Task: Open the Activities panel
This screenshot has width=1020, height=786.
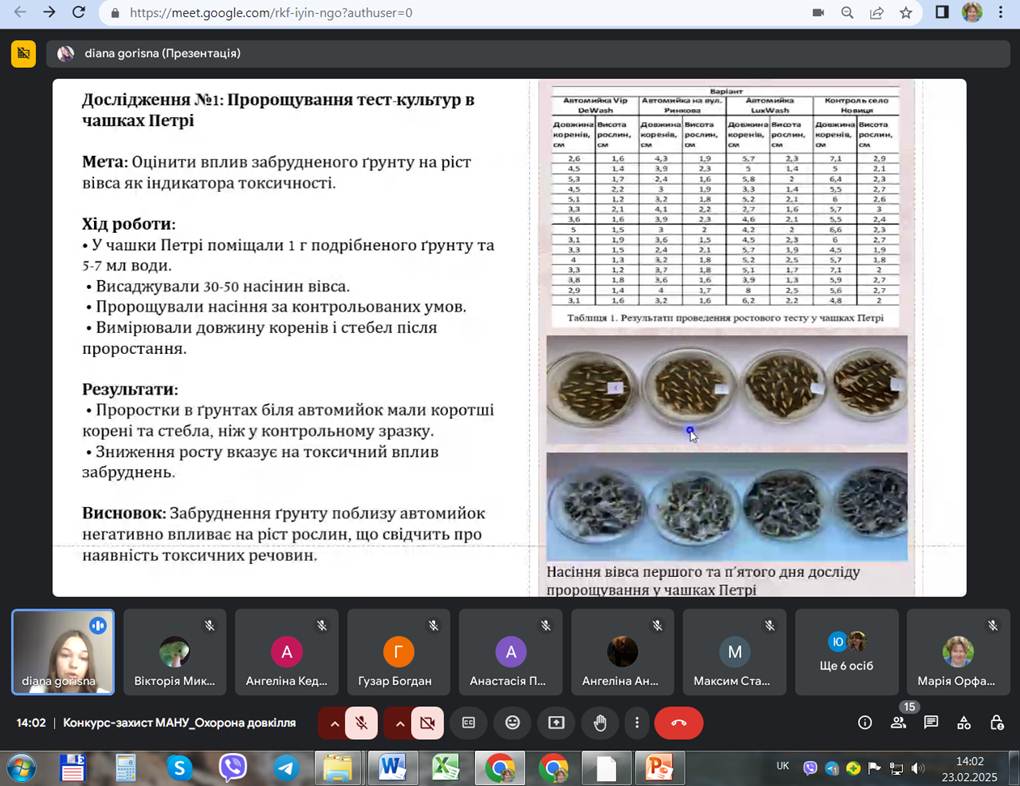Action: 964,723
